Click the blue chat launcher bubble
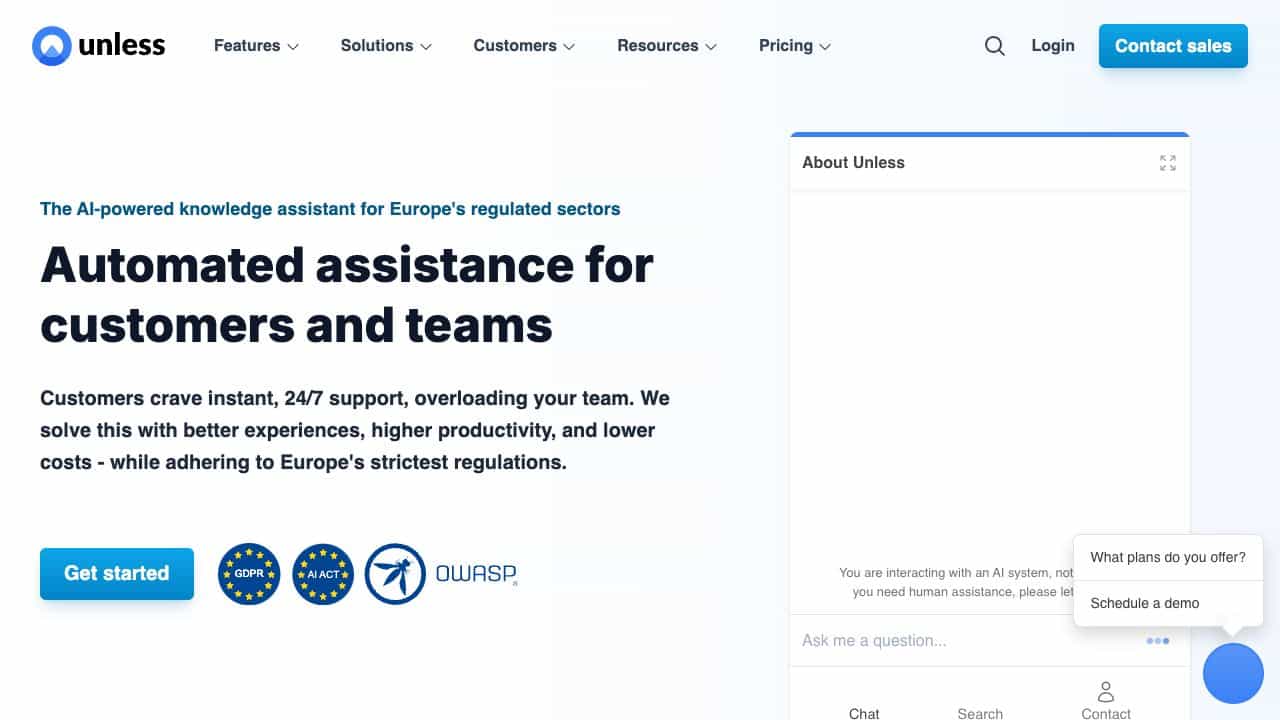Viewport: 1280px width, 720px height. (1233, 673)
